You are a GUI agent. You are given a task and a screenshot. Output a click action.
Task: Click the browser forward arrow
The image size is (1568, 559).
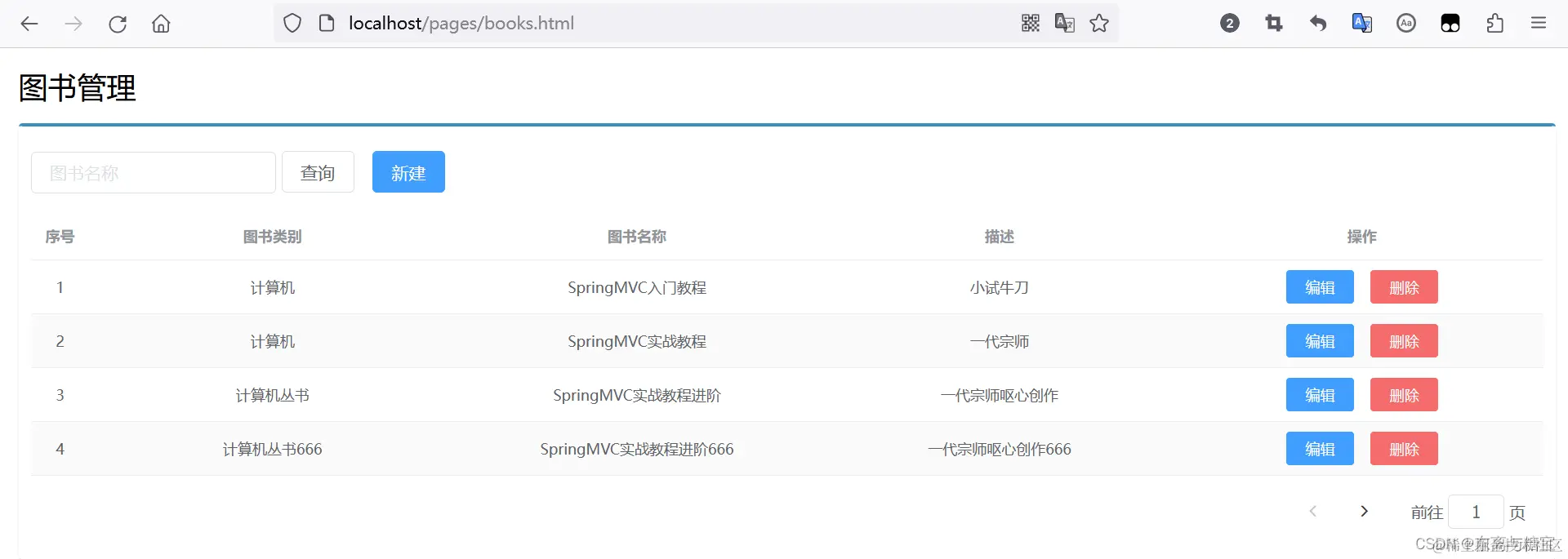coord(73,24)
